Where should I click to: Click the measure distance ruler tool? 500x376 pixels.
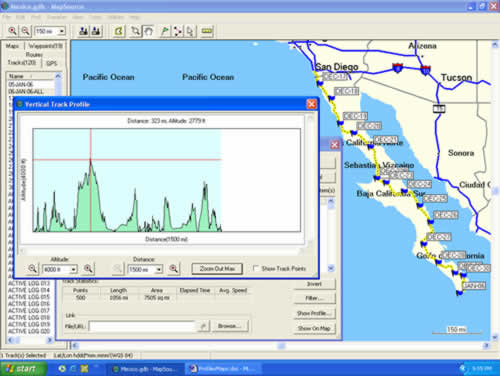coord(207,31)
